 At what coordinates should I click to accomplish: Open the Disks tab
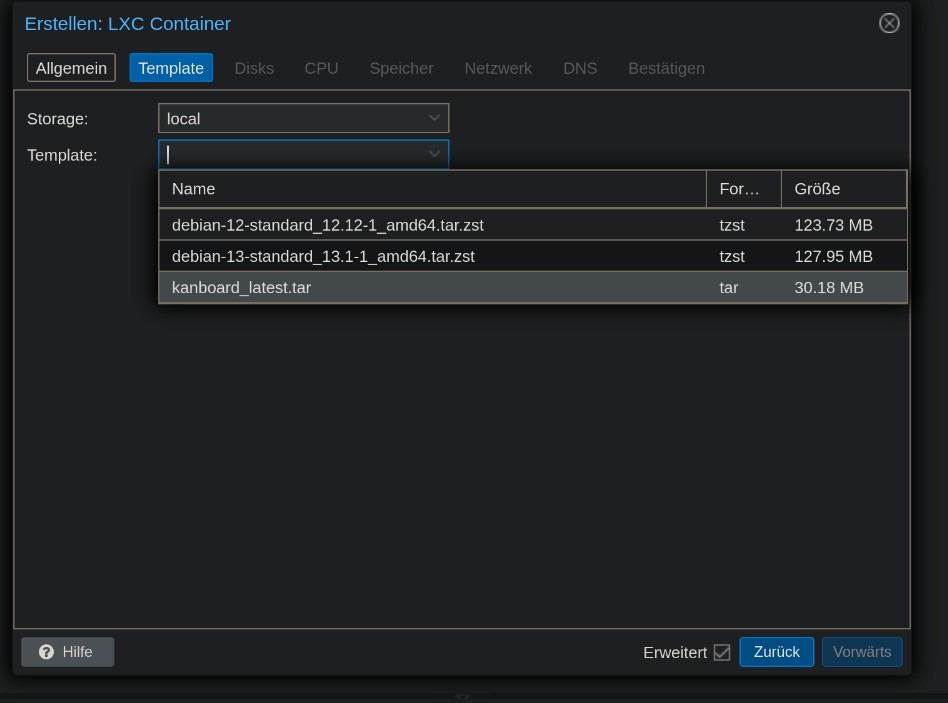(x=254, y=68)
